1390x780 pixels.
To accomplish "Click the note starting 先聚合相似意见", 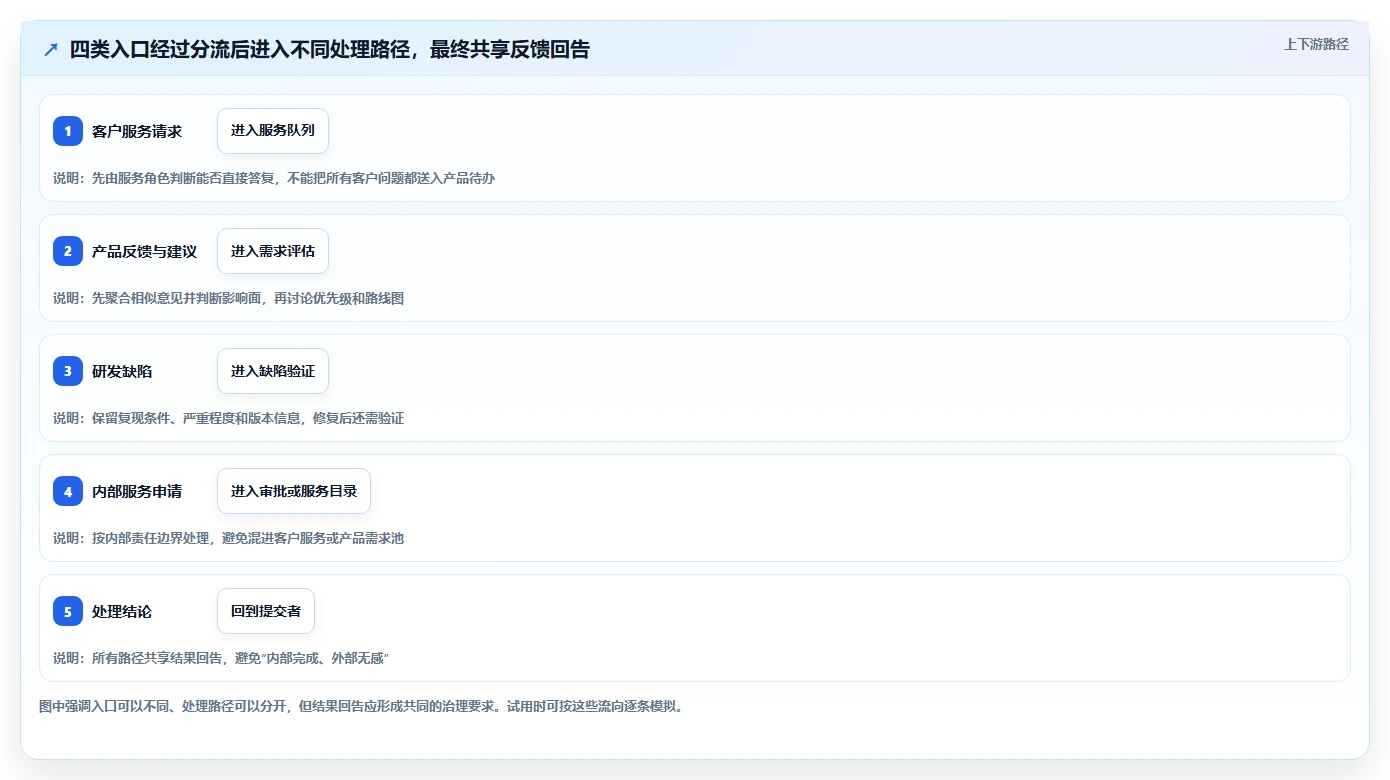I will [x=229, y=298].
